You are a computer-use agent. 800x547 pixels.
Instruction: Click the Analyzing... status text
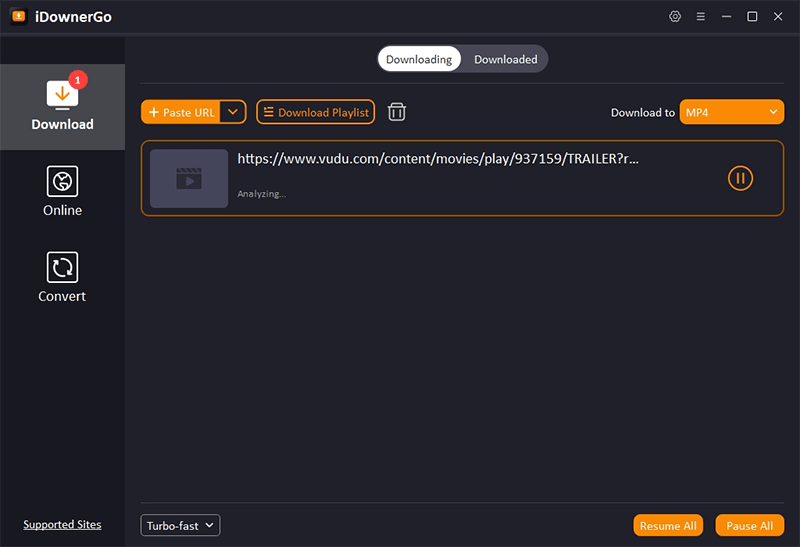point(261,194)
